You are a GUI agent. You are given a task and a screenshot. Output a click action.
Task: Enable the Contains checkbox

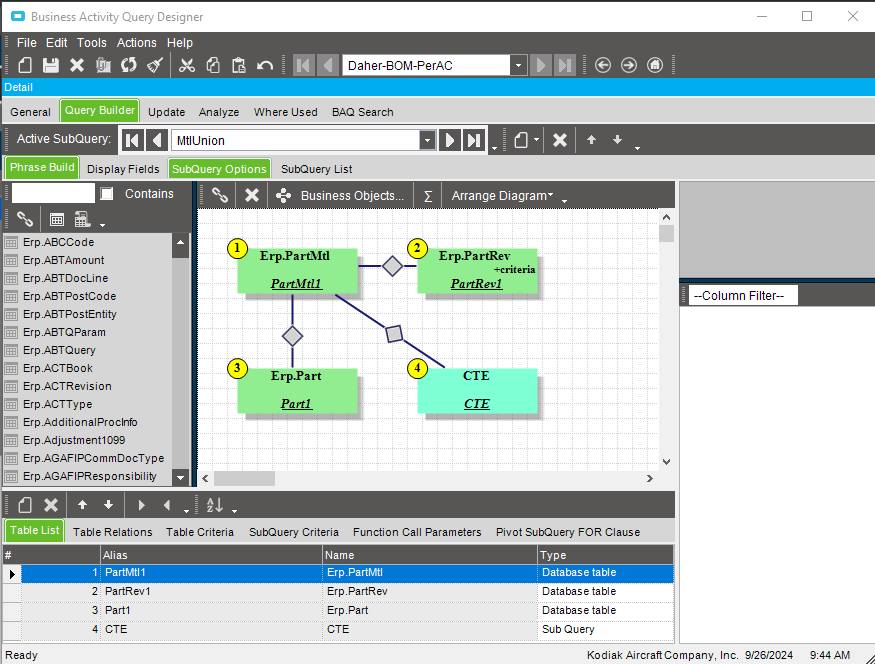pyautogui.click(x=107, y=194)
